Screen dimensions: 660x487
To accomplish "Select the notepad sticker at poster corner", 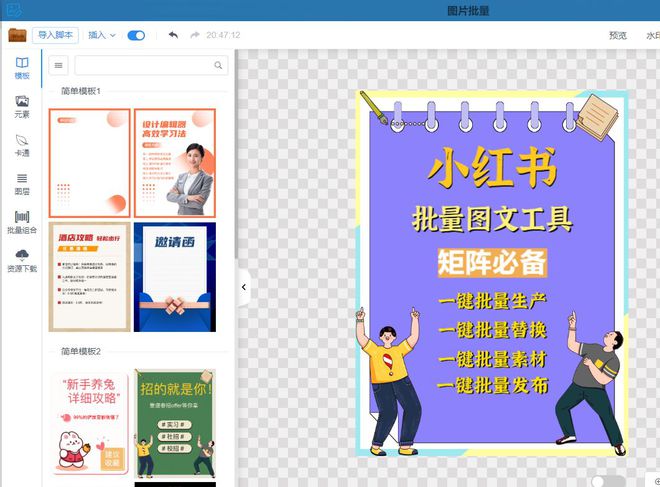I will pos(597,117).
